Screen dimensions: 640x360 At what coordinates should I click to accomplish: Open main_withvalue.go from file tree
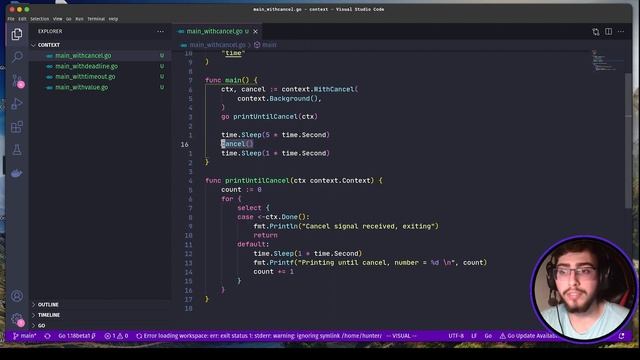100,87
